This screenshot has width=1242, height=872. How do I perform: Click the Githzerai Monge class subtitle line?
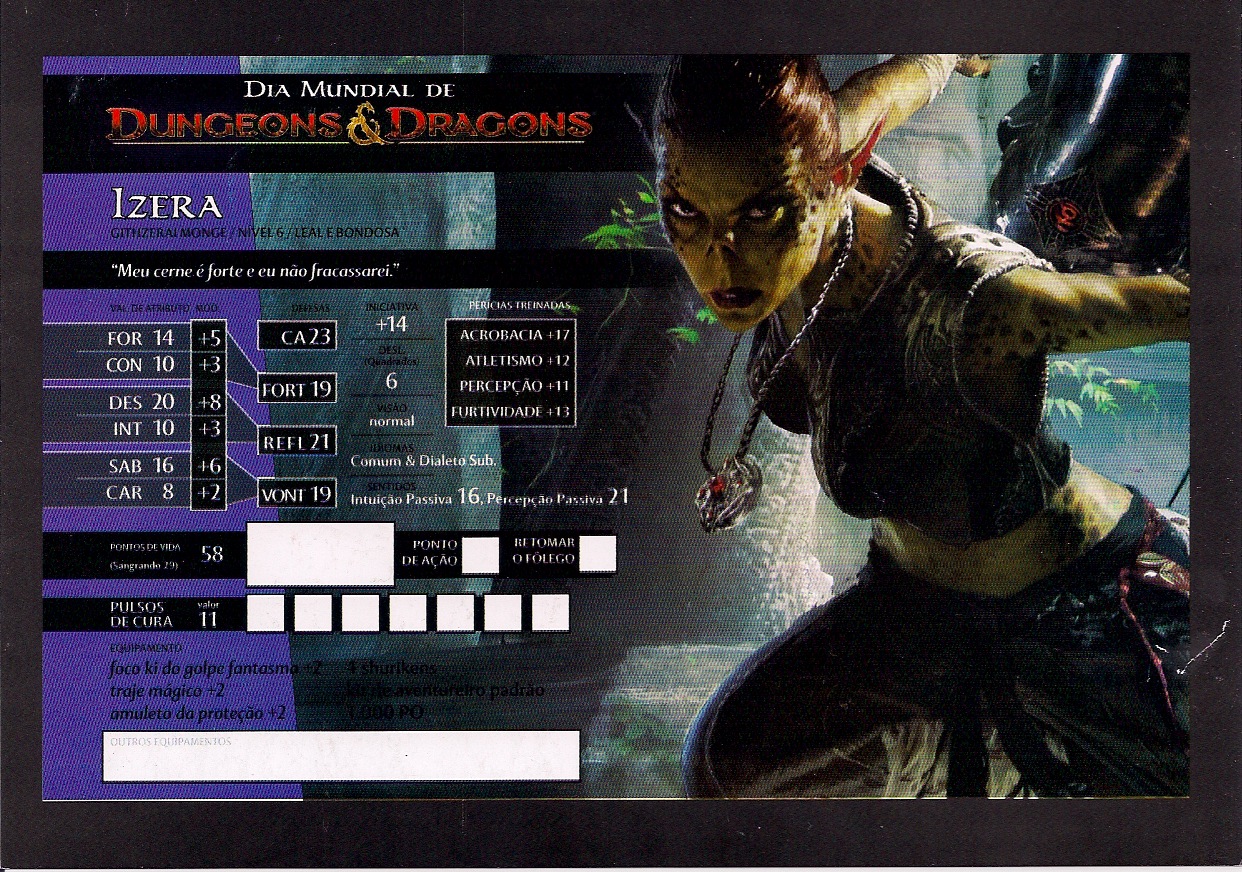pos(255,232)
